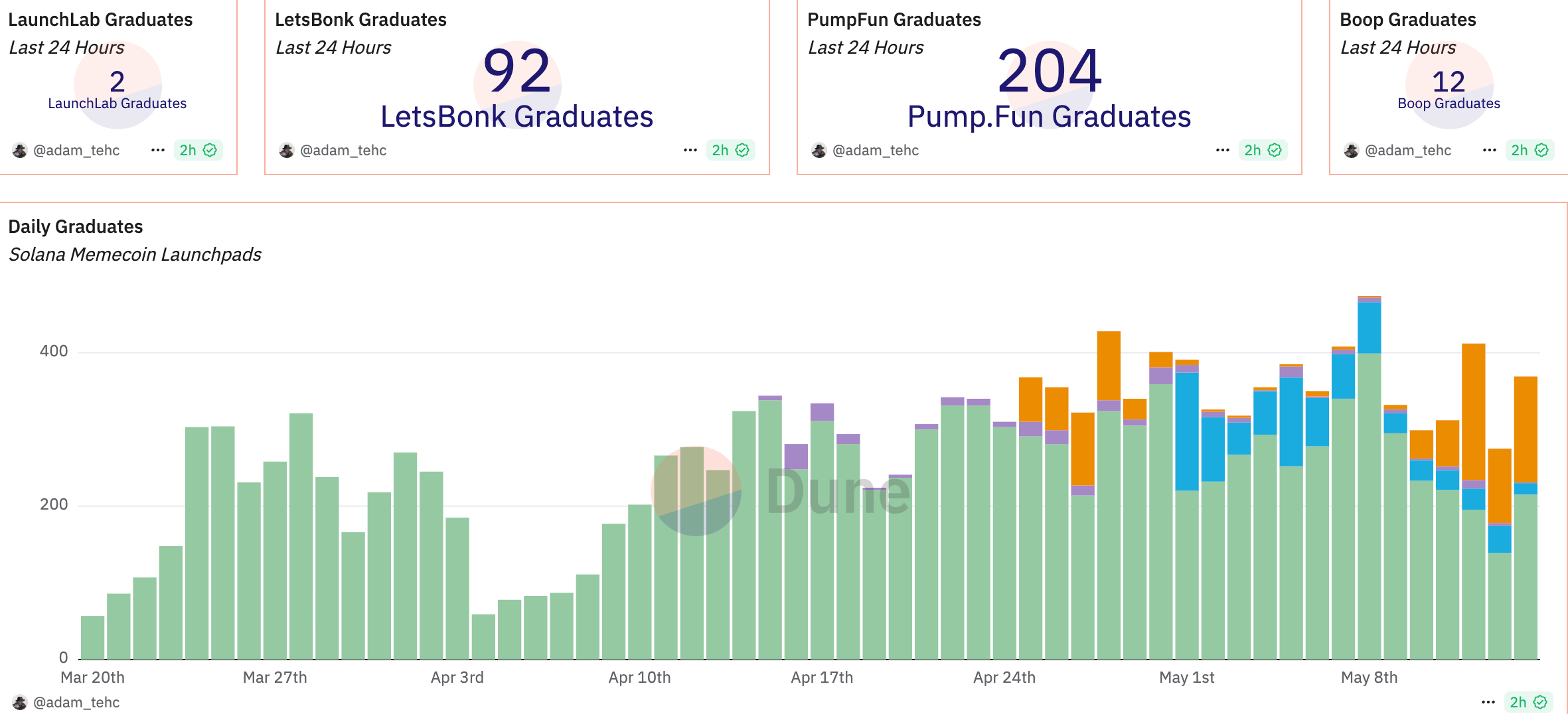Click the 204 Pump.Fun counter value
Screen dimensions: 1568x714
(x=1050, y=70)
